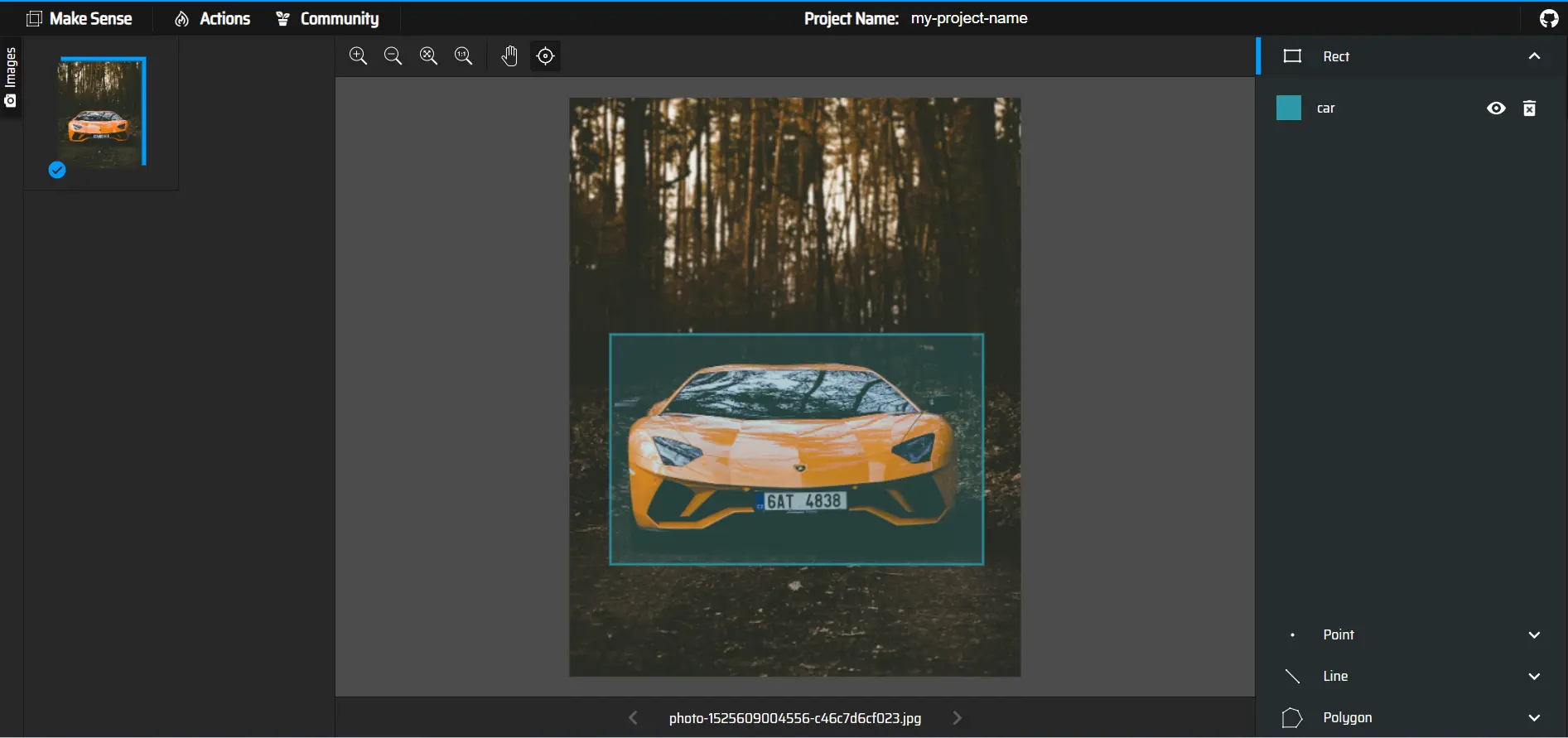This screenshot has height=738, width=1568.
Task: Delete the car label with trash icon
Action: (x=1529, y=109)
